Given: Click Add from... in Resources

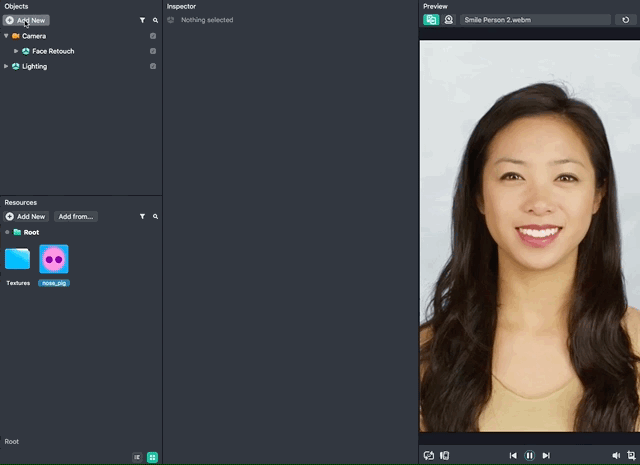Looking at the screenshot, I should [75, 216].
